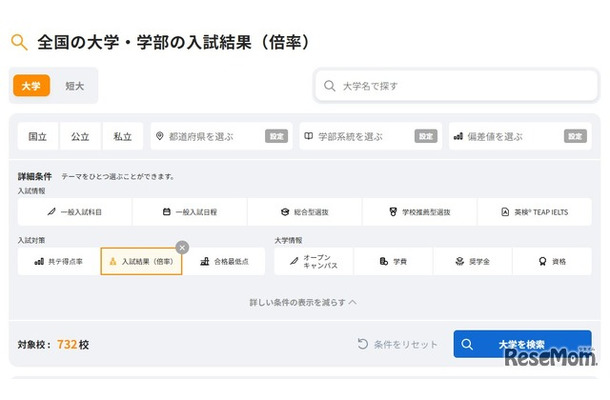610x400 pixels.
Task: Click the 学費 coin icon
Action: (x=384, y=261)
